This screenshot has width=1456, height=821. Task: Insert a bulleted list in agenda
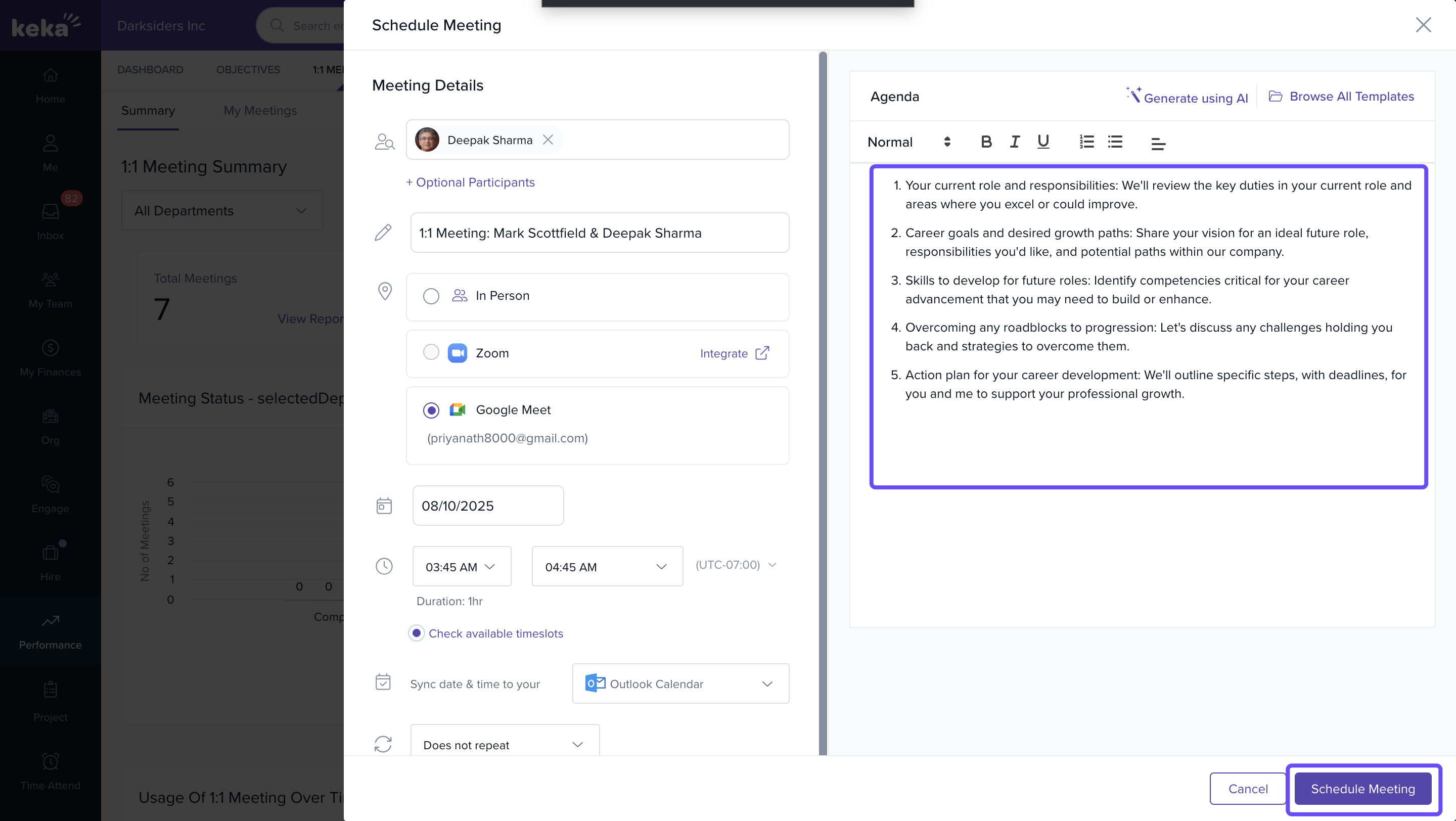[x=1115, y=142]
